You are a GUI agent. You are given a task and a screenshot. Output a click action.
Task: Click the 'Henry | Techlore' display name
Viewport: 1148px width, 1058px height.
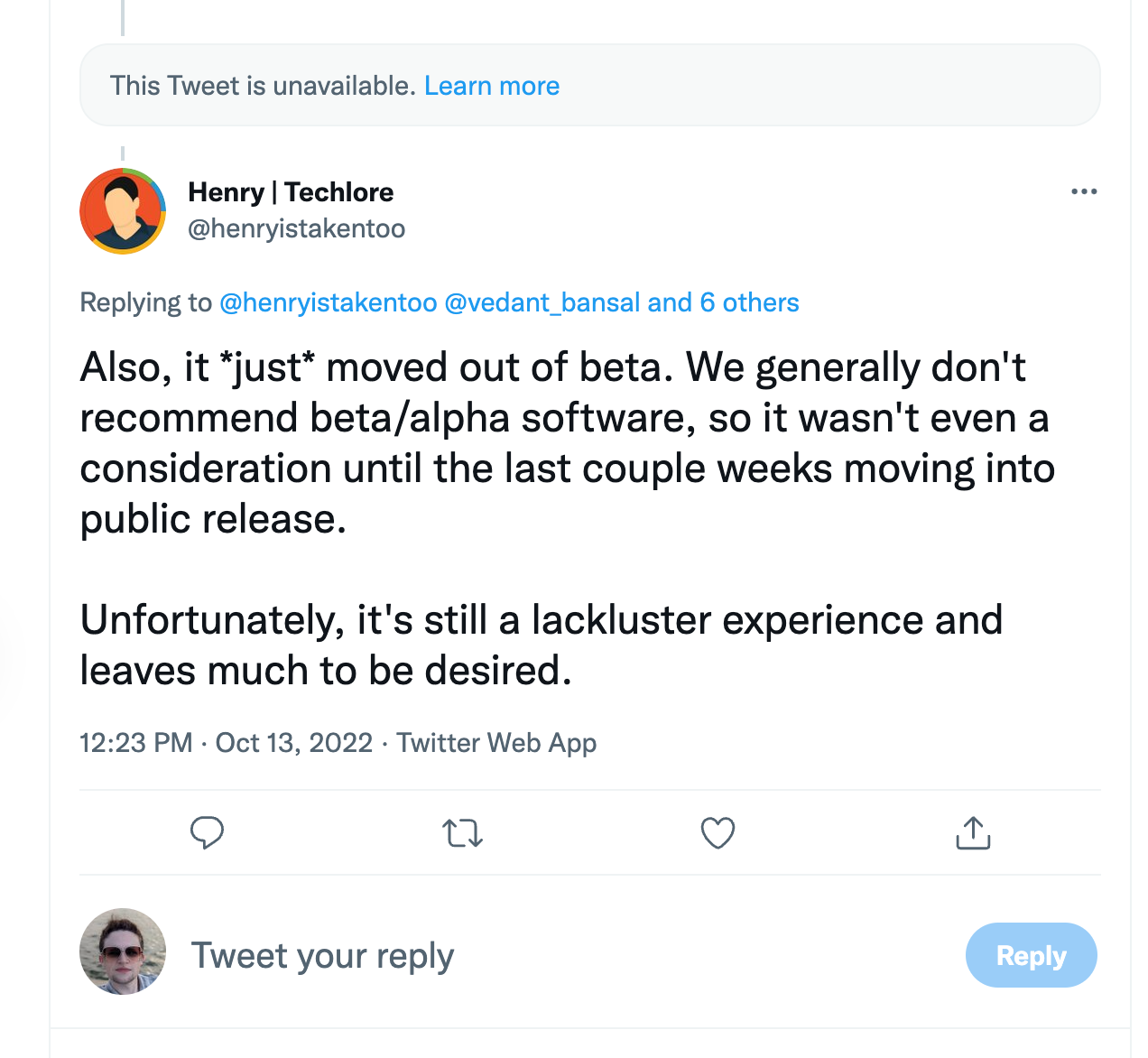291,192
